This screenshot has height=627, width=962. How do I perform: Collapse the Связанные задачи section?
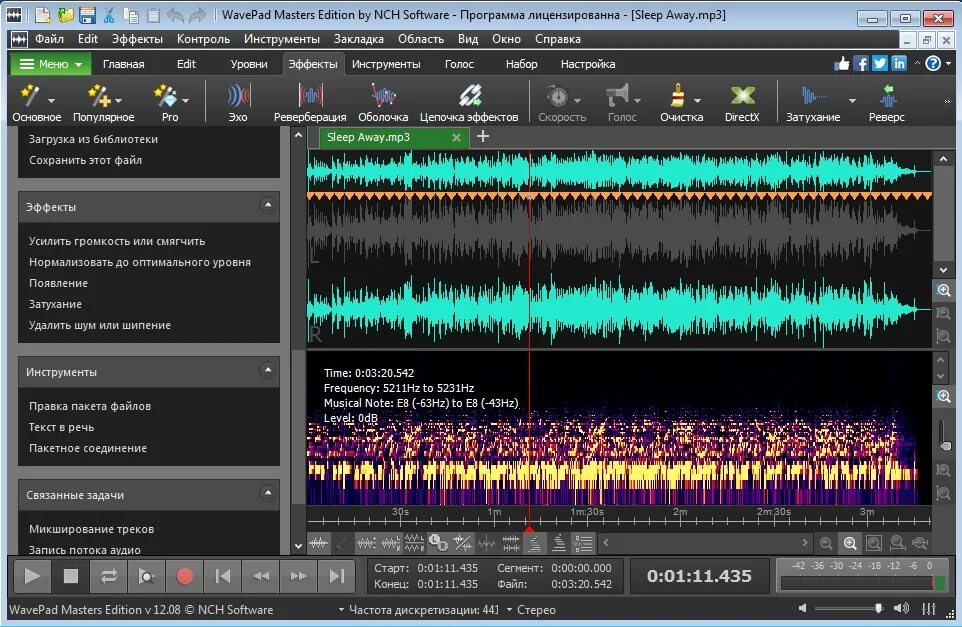[267, 493]
